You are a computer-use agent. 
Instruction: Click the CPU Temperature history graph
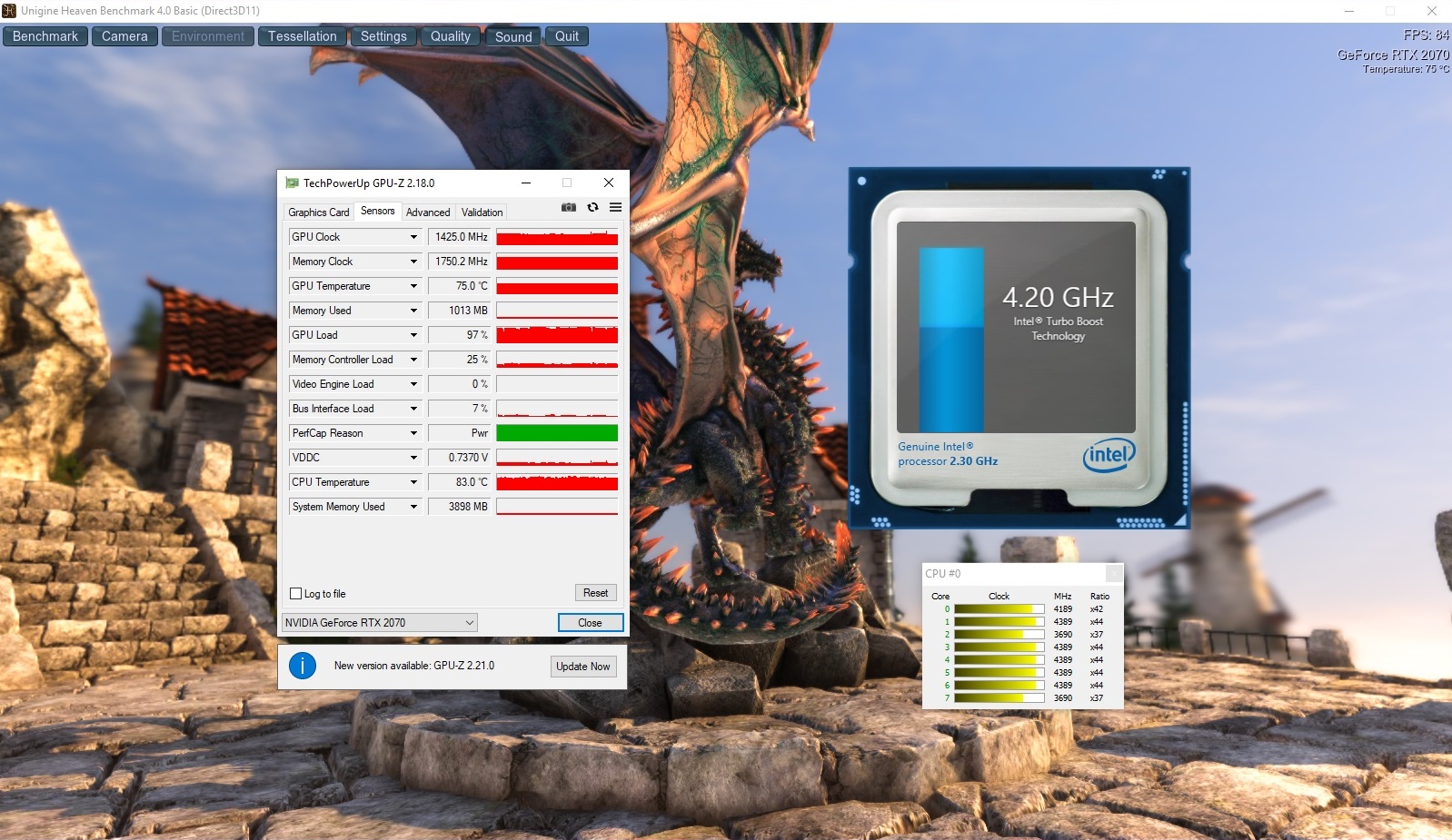point(557,482)
